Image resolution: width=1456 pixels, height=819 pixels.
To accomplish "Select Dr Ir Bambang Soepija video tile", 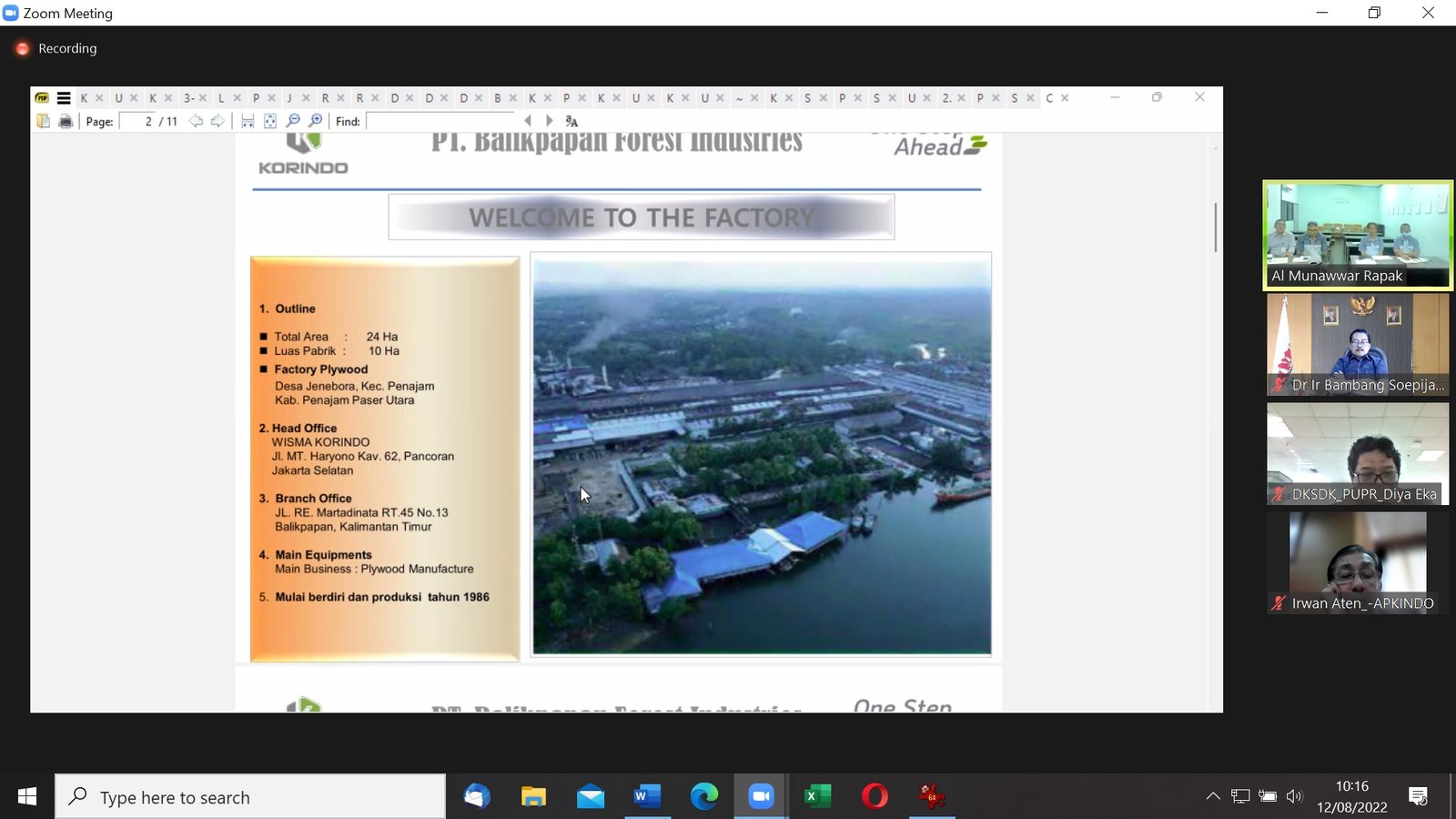I will 1358,345.
